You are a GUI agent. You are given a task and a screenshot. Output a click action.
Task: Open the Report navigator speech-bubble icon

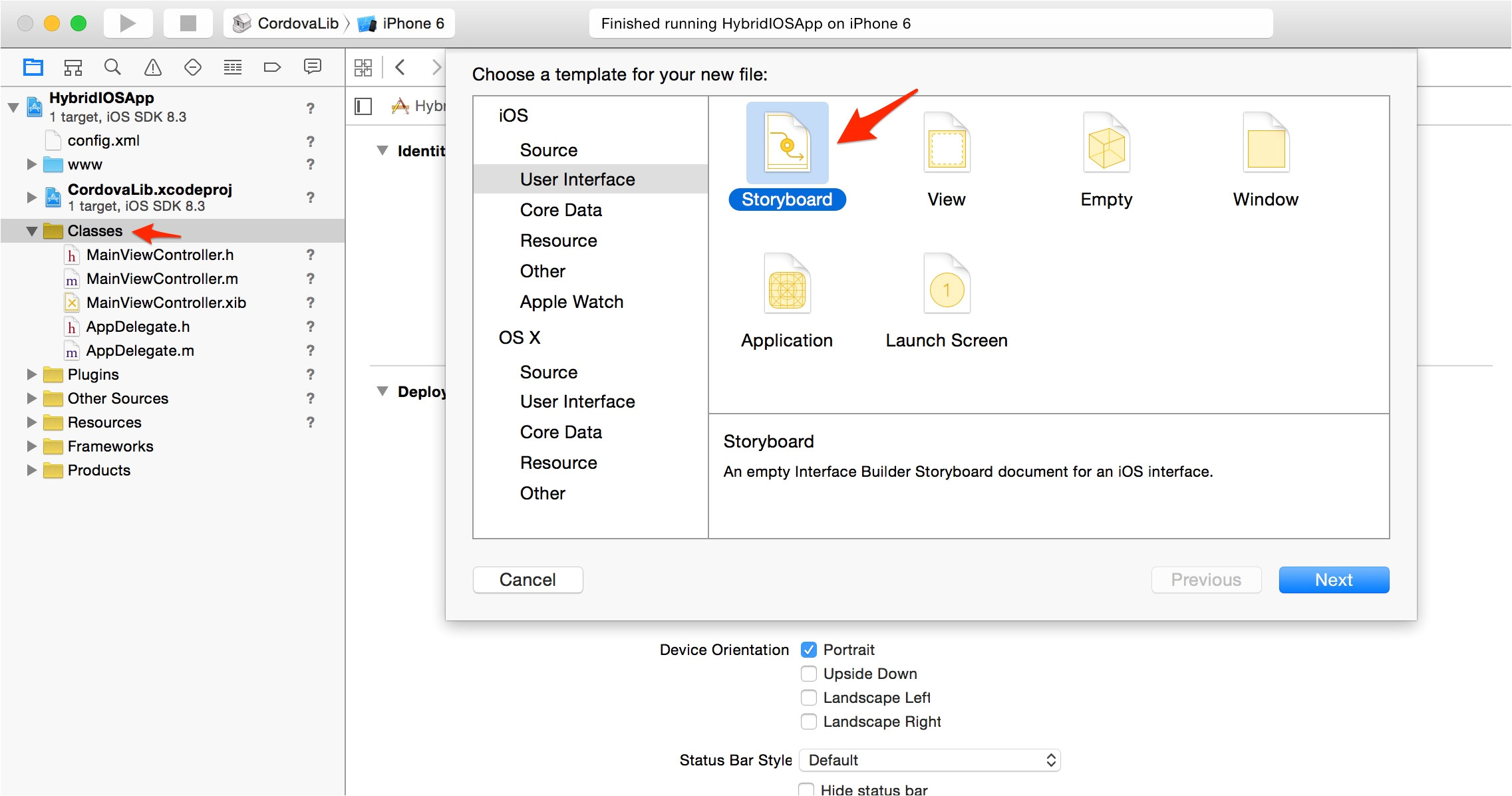pos(313,66)
